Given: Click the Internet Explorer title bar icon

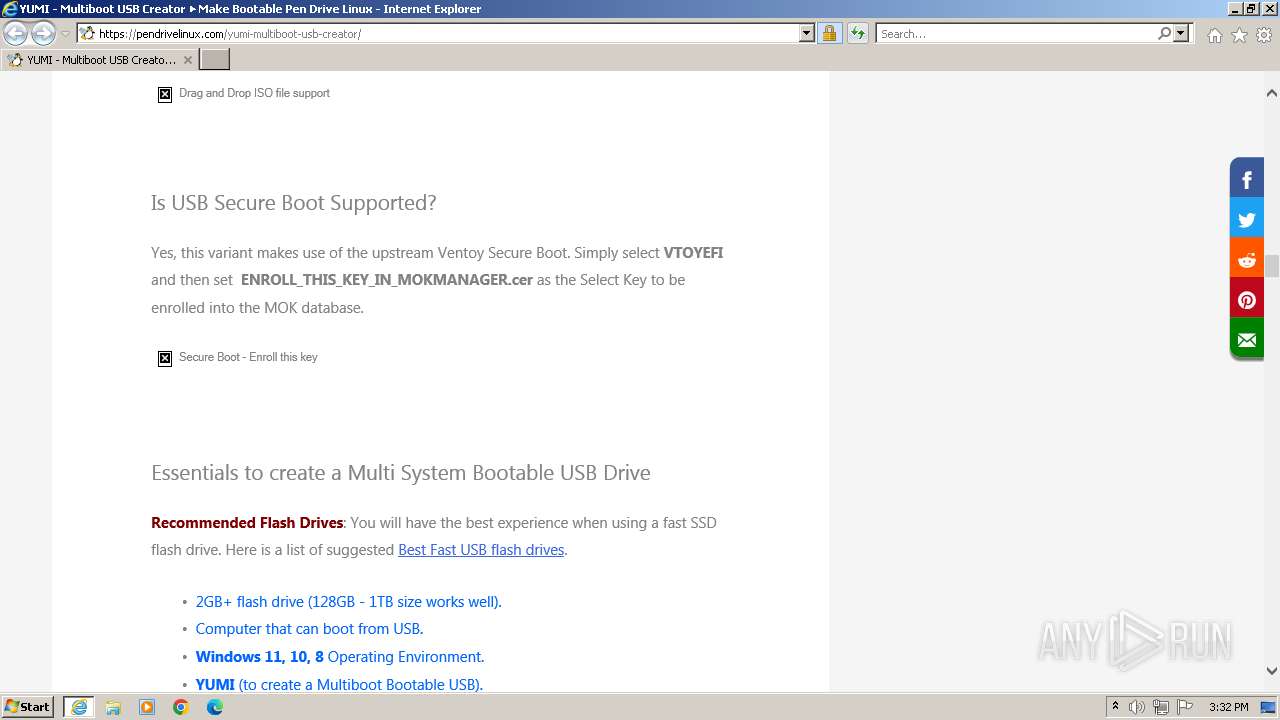Looking at the screenshot, I should pyautogui.click(x=10, y=9).
